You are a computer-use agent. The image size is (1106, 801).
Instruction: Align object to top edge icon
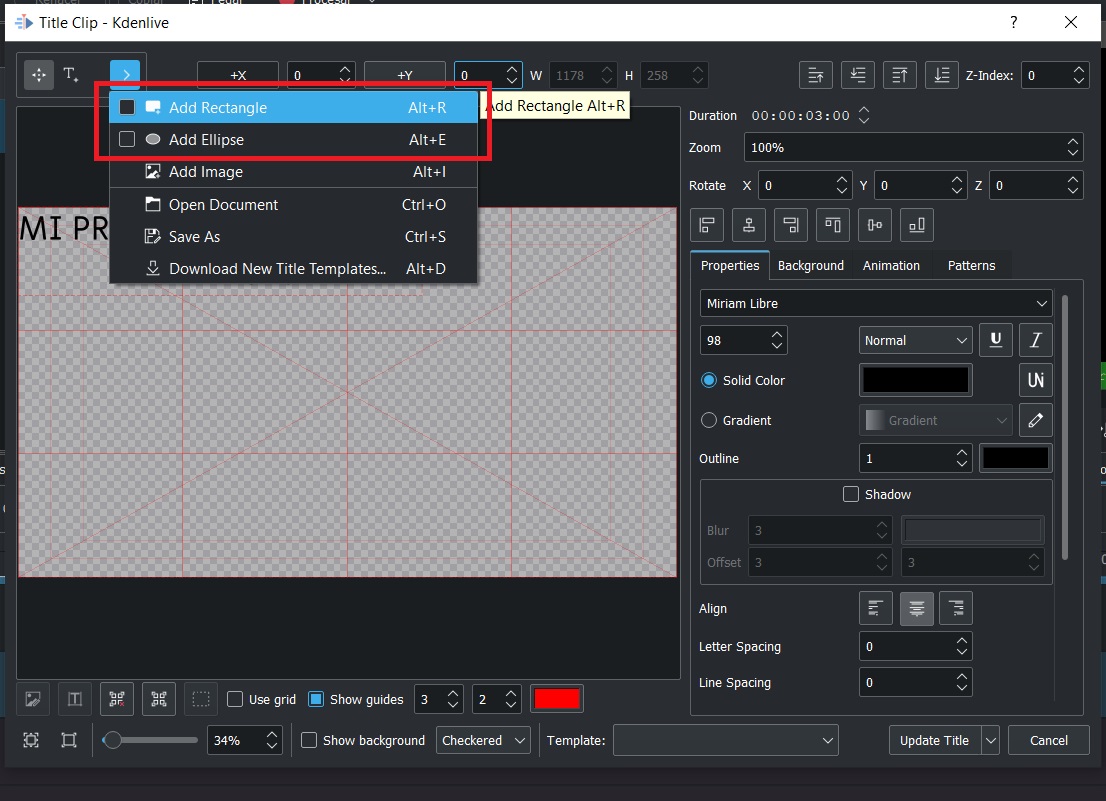(x=833, y=225)
